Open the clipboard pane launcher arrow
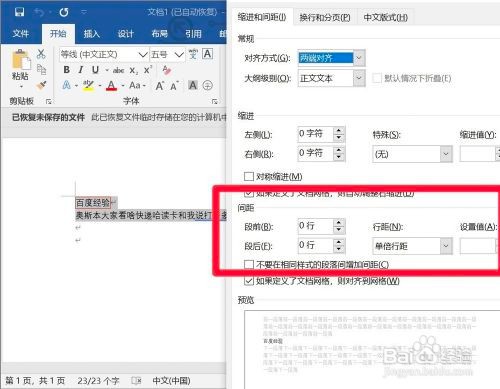The width and height of the screenshot is (500, 389). click(x=49, y=101)
